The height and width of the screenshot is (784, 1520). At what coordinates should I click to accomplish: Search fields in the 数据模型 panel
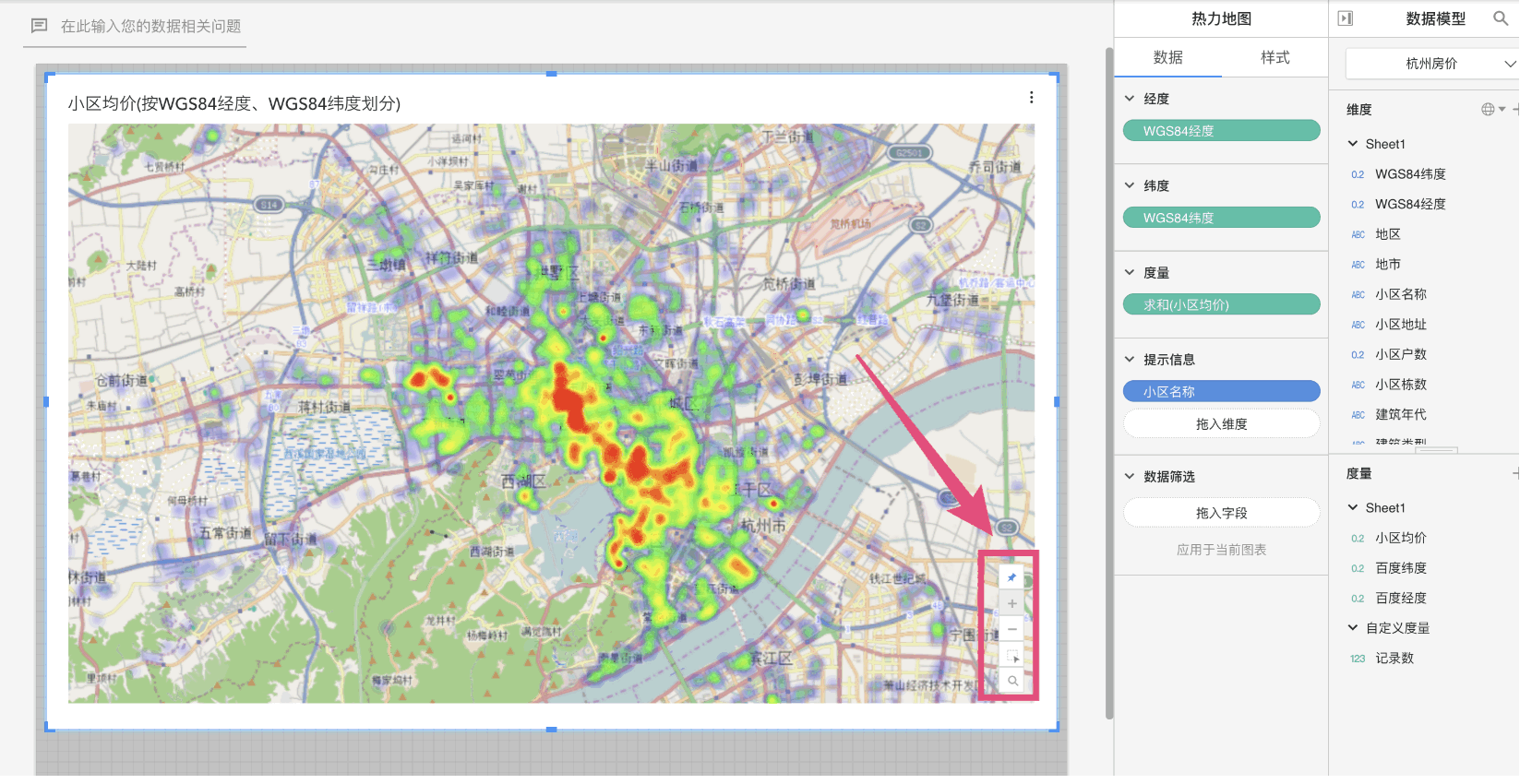point(1501,18)
